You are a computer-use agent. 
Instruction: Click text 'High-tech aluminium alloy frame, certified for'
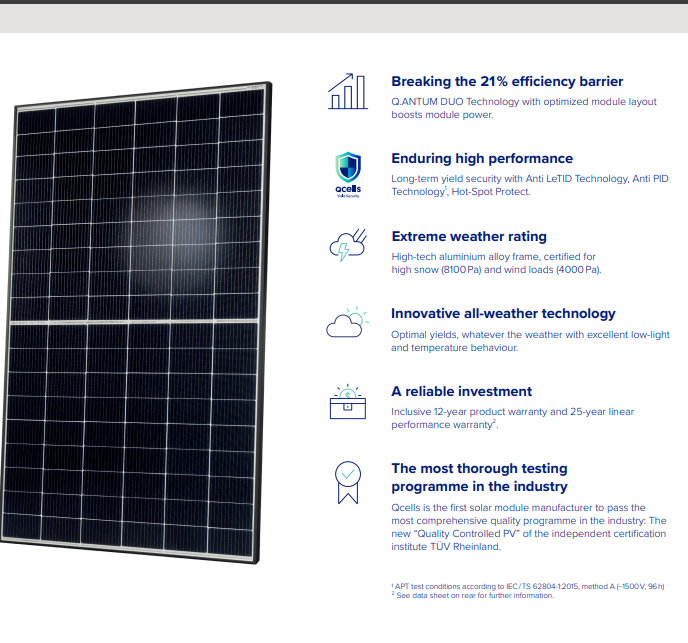[x=493, y=256]
